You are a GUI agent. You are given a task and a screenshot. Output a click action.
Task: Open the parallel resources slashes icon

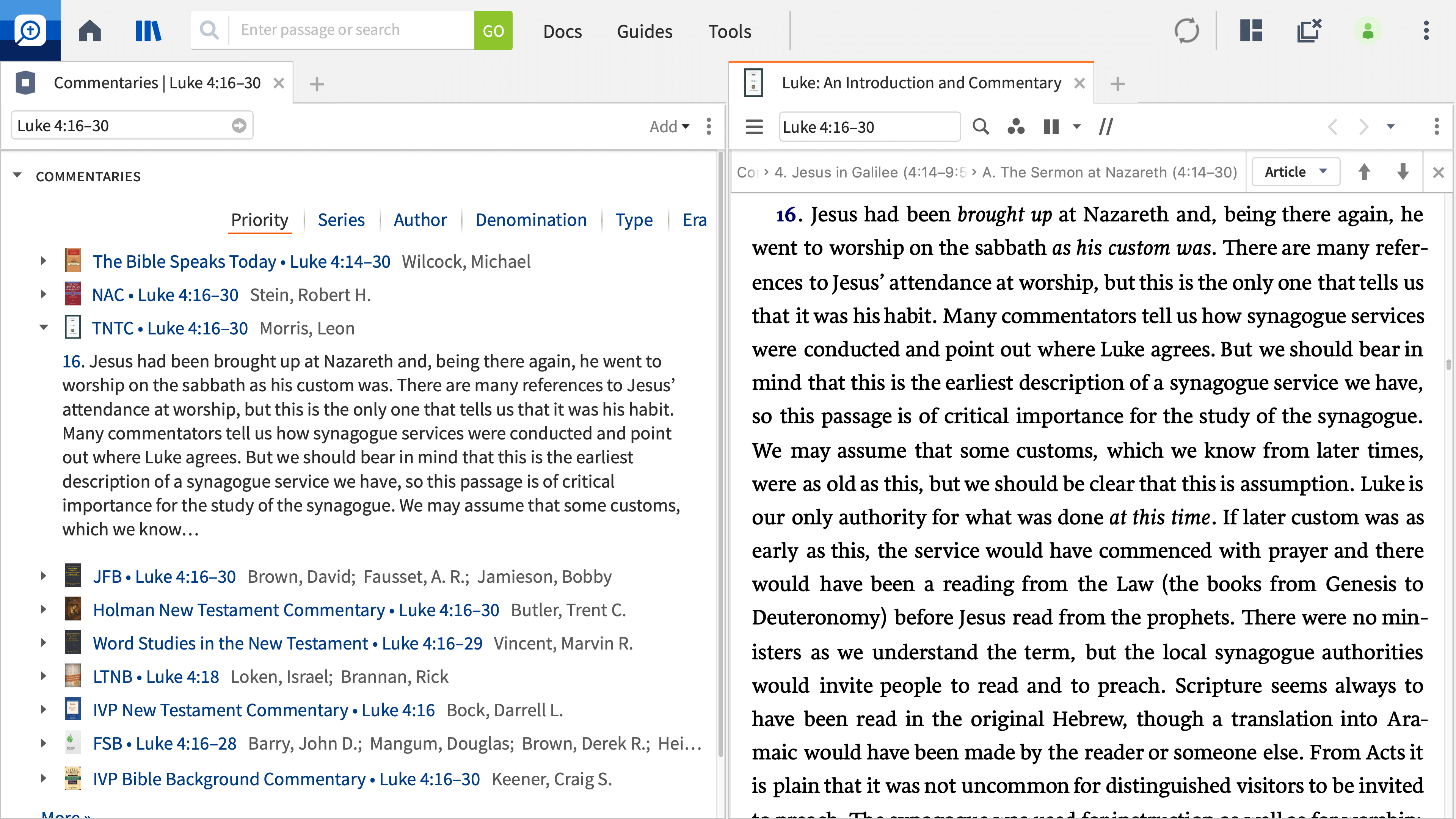coord(1106,127)
